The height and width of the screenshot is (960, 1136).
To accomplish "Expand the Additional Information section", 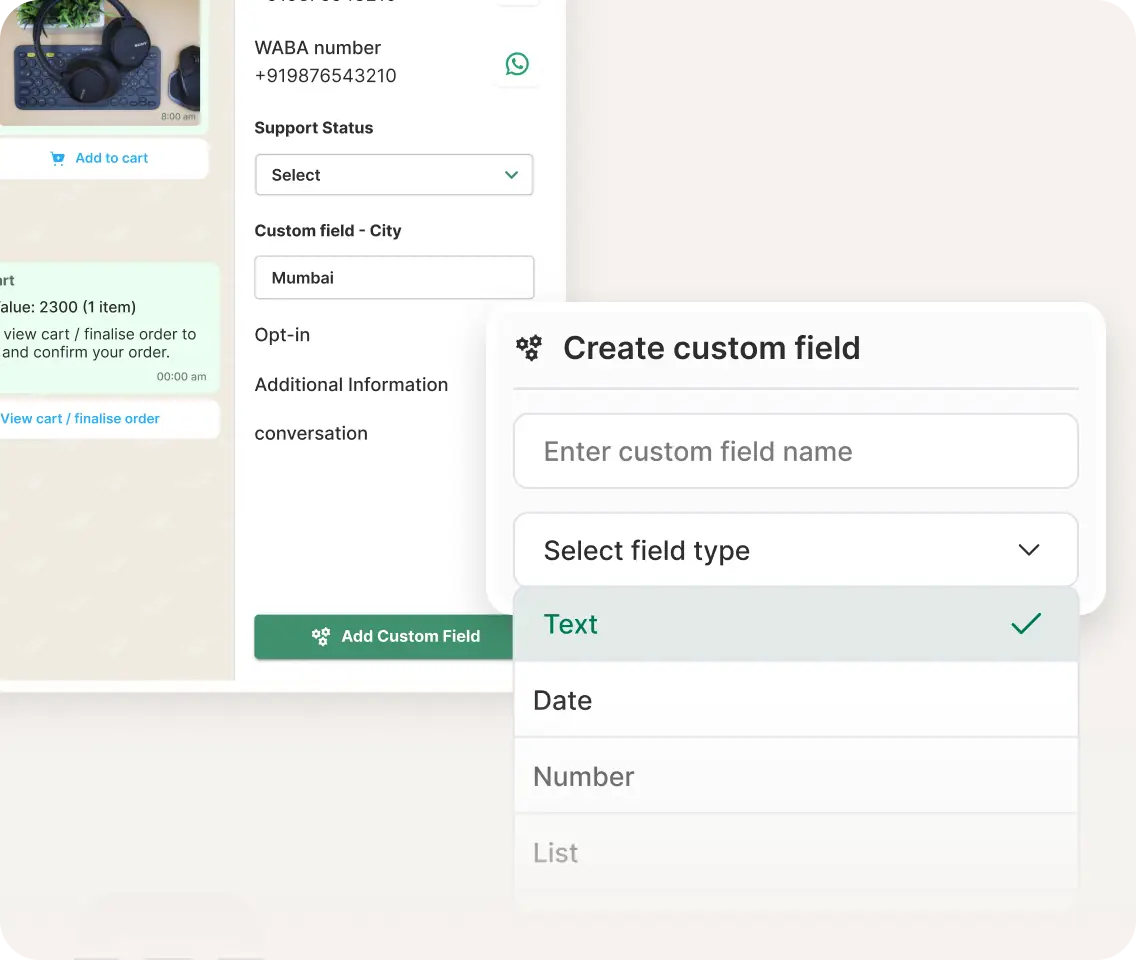I will pos(351,385).
